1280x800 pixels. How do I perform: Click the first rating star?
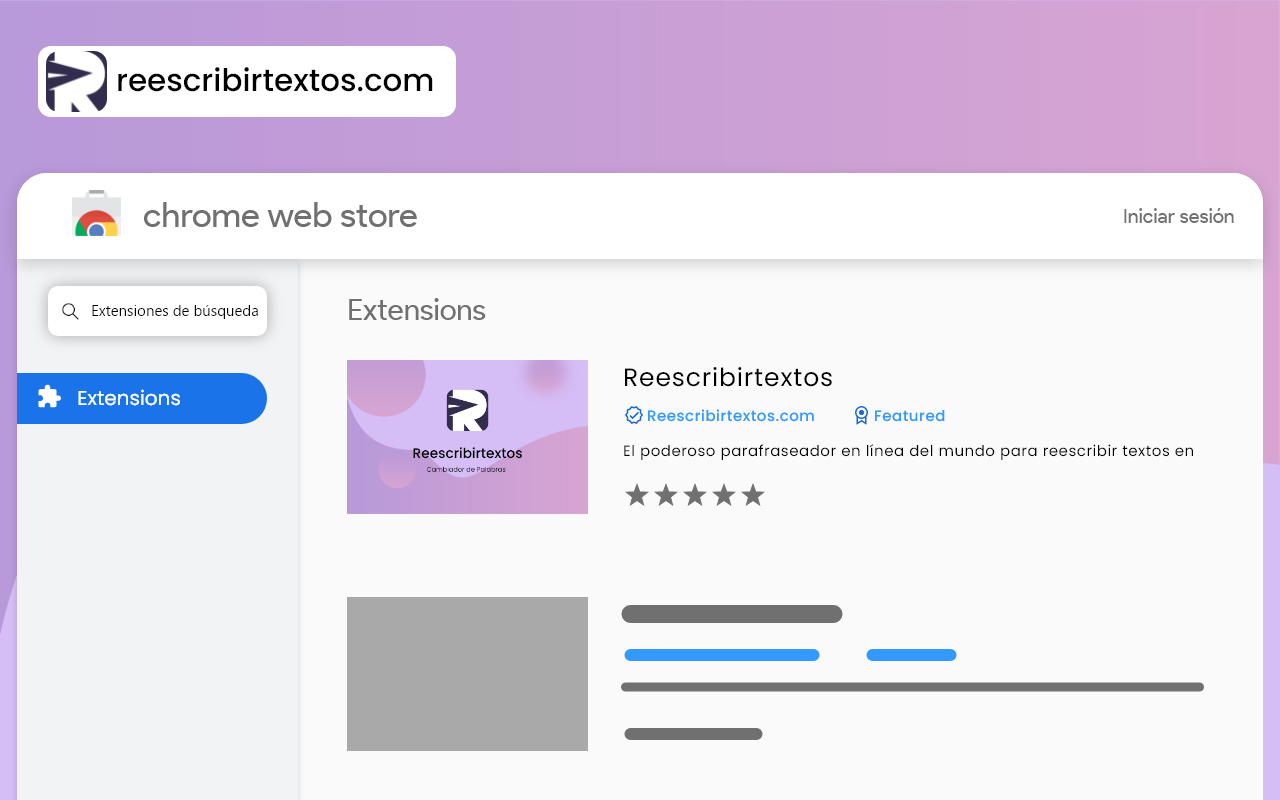[x=637, y=494]
